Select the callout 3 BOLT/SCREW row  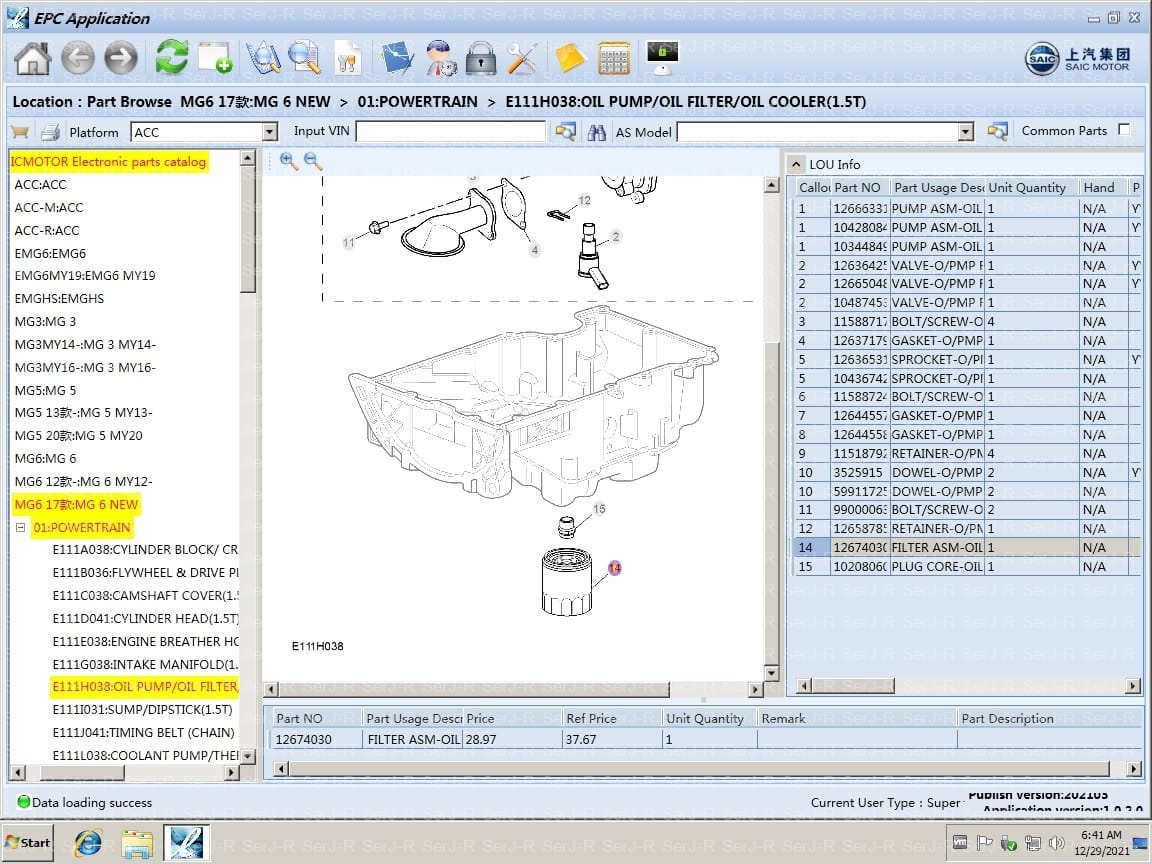tap(968, 321)
